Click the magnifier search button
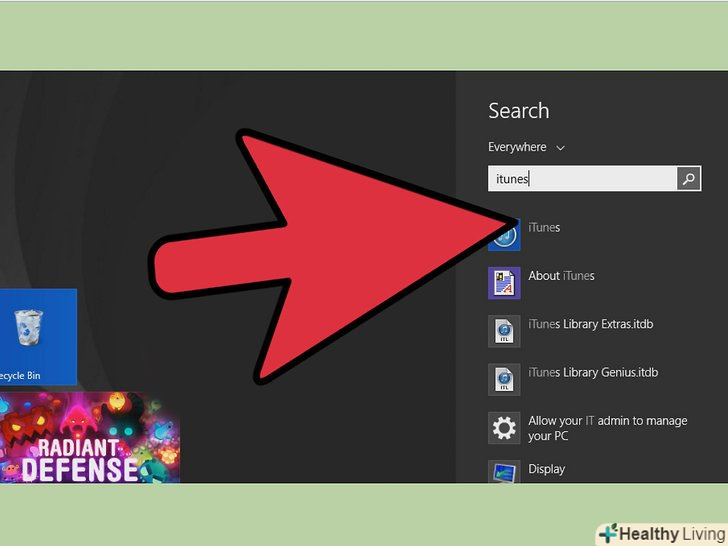This screenshot has width=728, height=546. click(689, 178)
